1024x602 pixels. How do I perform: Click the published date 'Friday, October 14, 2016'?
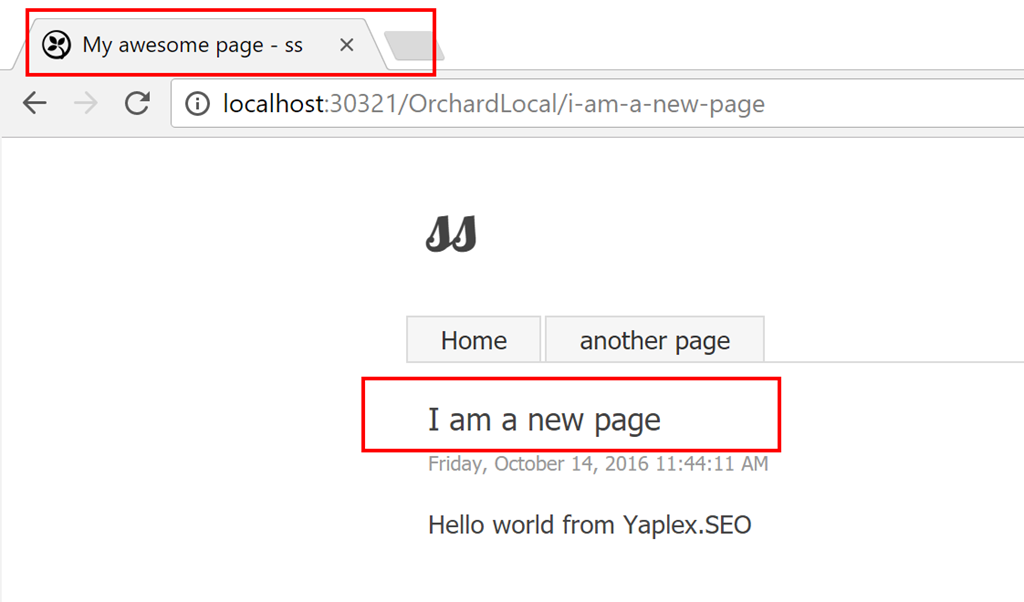(538, 464)
